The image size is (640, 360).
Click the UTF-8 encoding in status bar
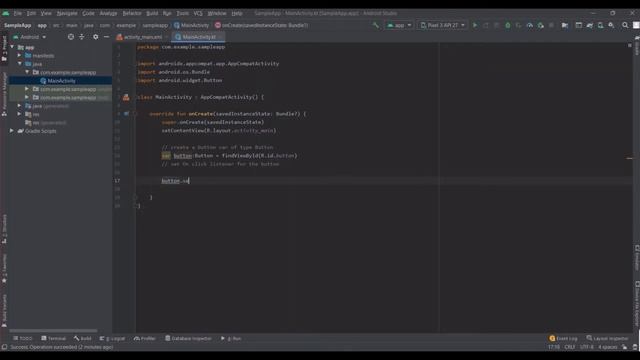point(587,347)
